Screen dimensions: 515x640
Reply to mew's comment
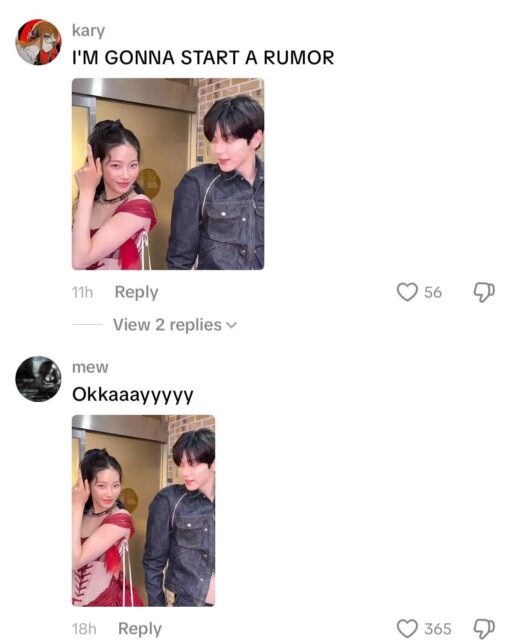click(140, 629)
